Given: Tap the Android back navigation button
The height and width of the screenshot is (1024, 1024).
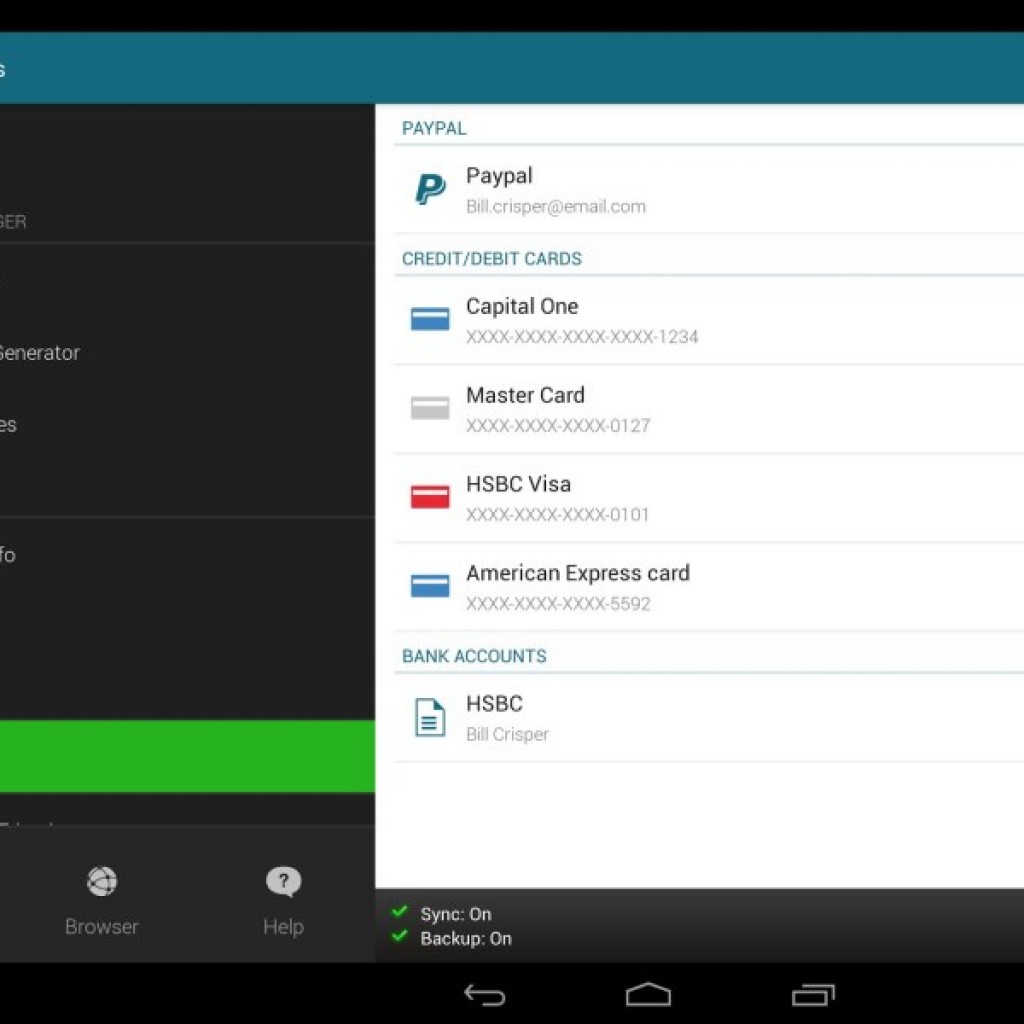Looking at the screenshot, I should (485, 995).
